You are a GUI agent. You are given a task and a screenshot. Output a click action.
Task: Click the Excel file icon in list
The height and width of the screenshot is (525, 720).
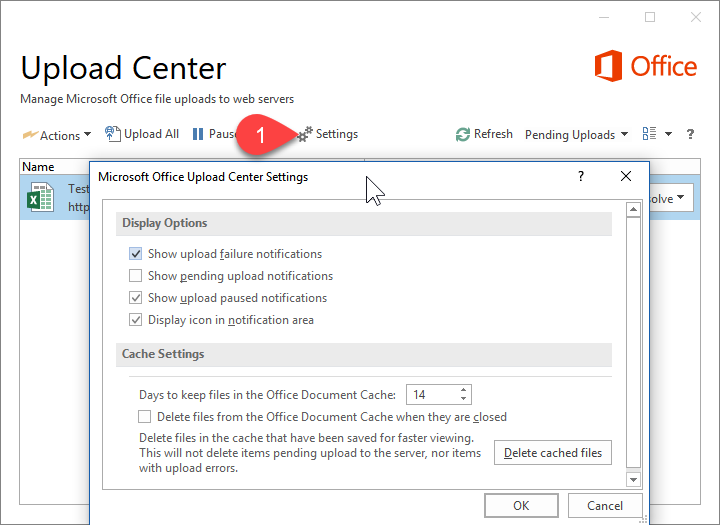click(x=40, y=197)
